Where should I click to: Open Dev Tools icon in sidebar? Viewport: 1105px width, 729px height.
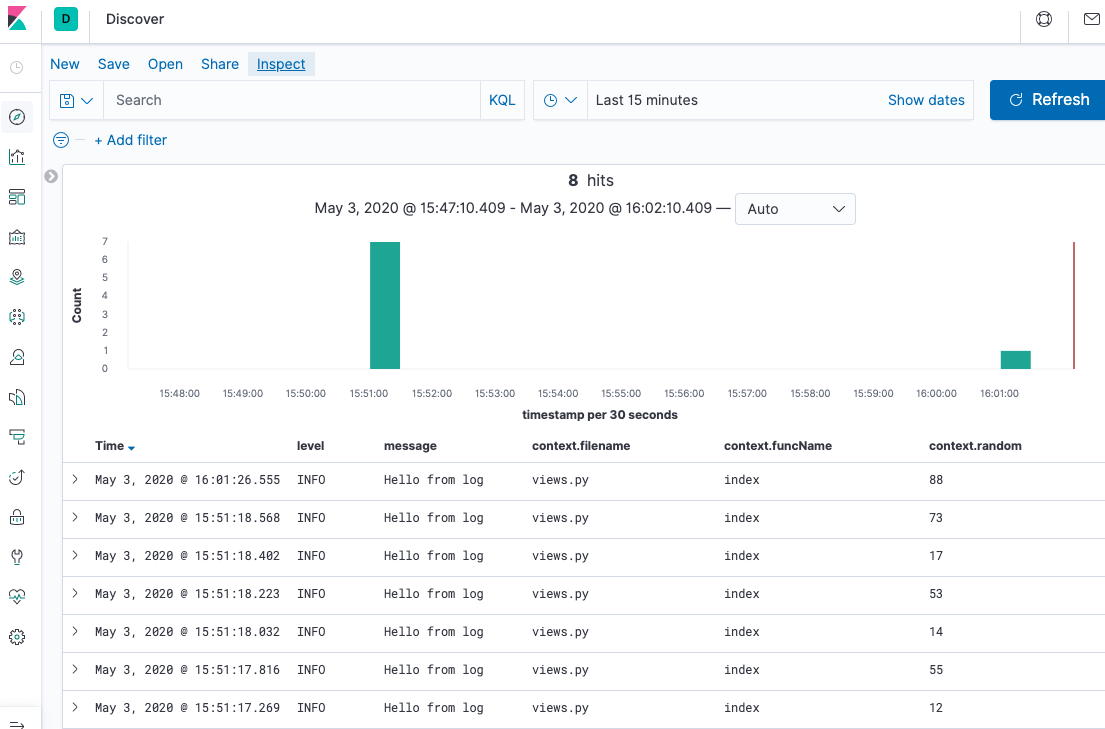(x=17, y=557)
